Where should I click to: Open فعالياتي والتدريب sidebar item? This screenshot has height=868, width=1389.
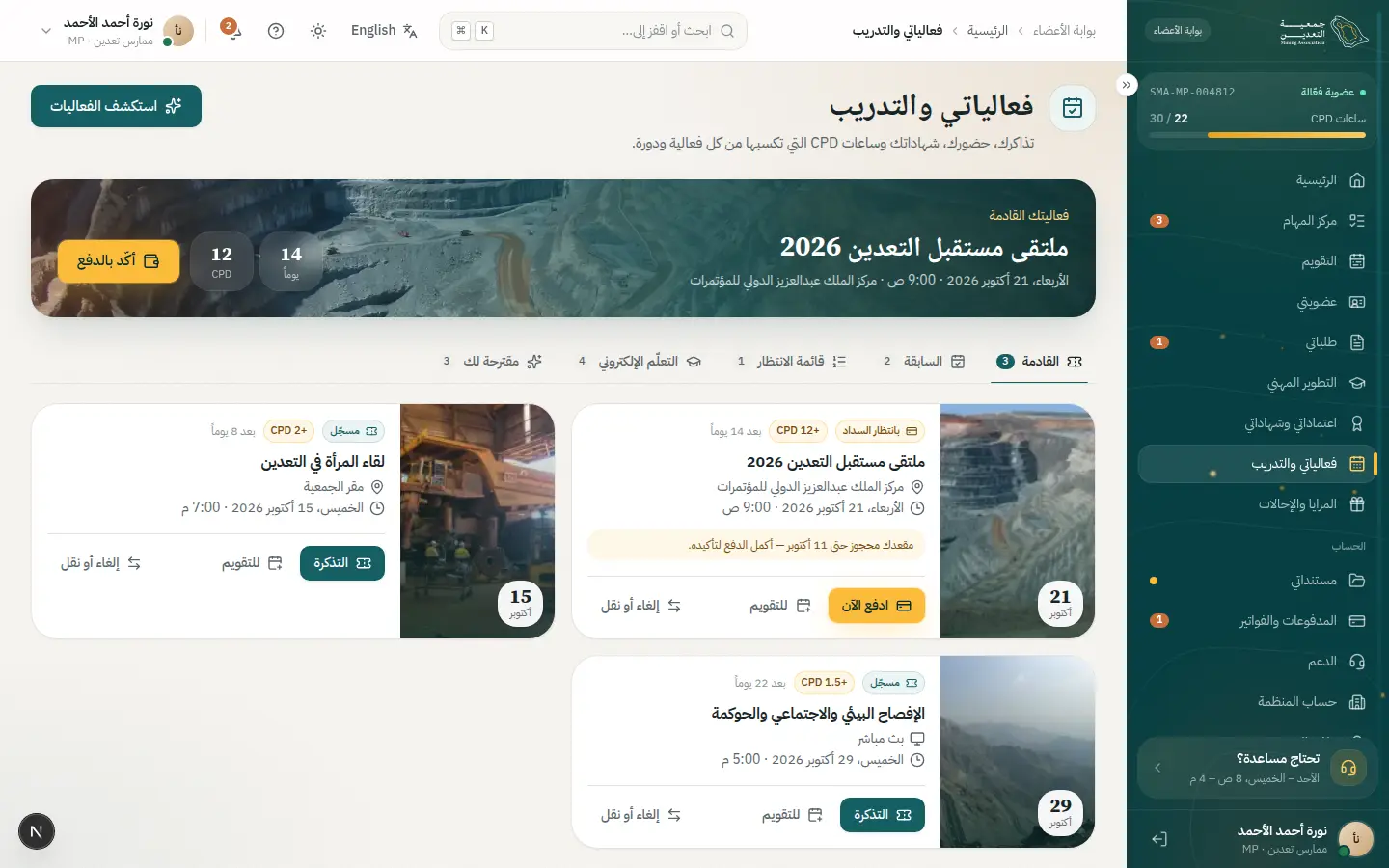(1258, 464)
